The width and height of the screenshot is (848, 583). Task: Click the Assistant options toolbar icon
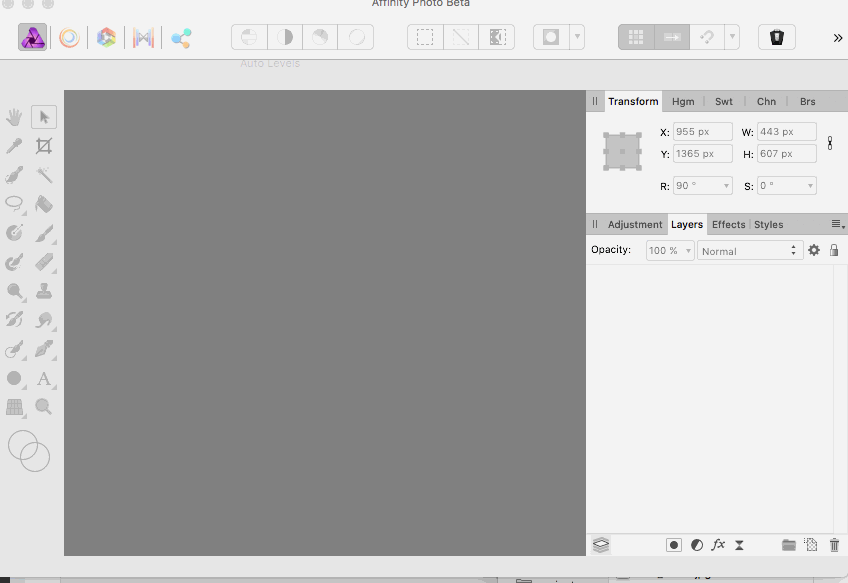(x=777, y=37)
